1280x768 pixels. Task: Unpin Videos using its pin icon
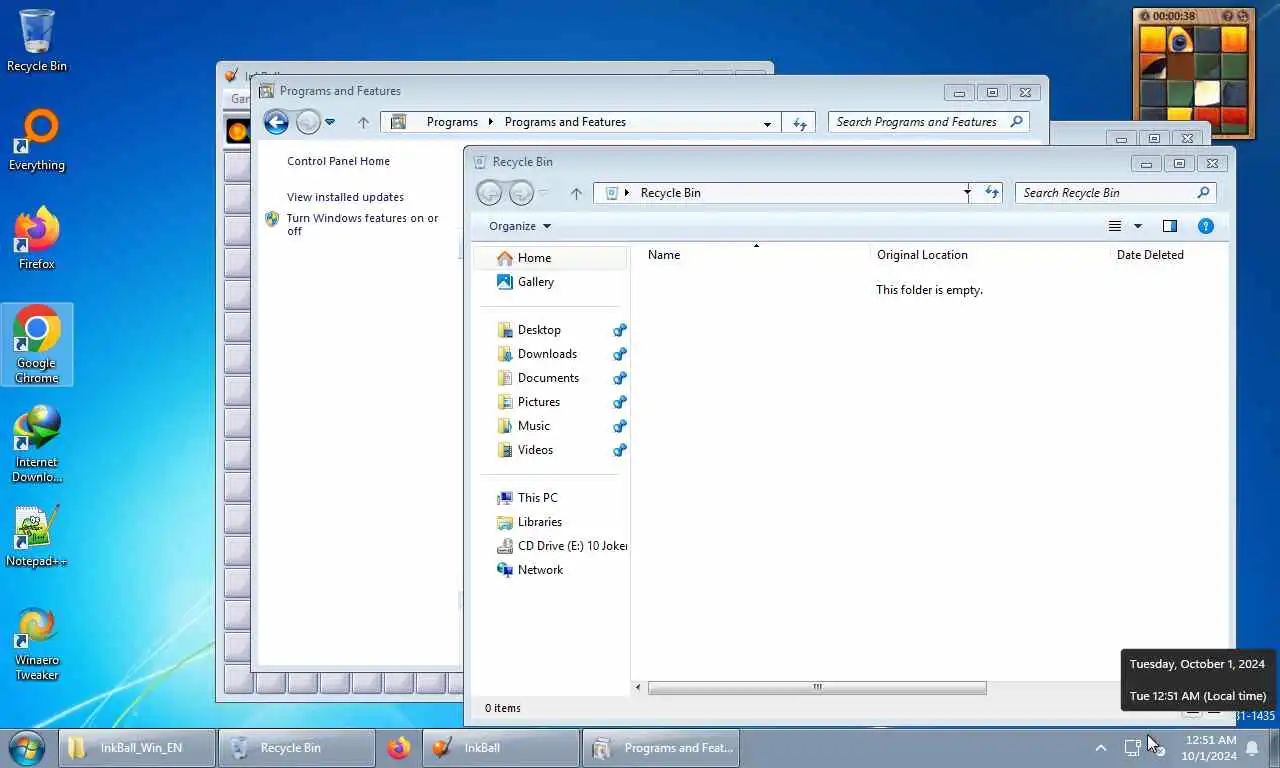click(x=620, y=450)
